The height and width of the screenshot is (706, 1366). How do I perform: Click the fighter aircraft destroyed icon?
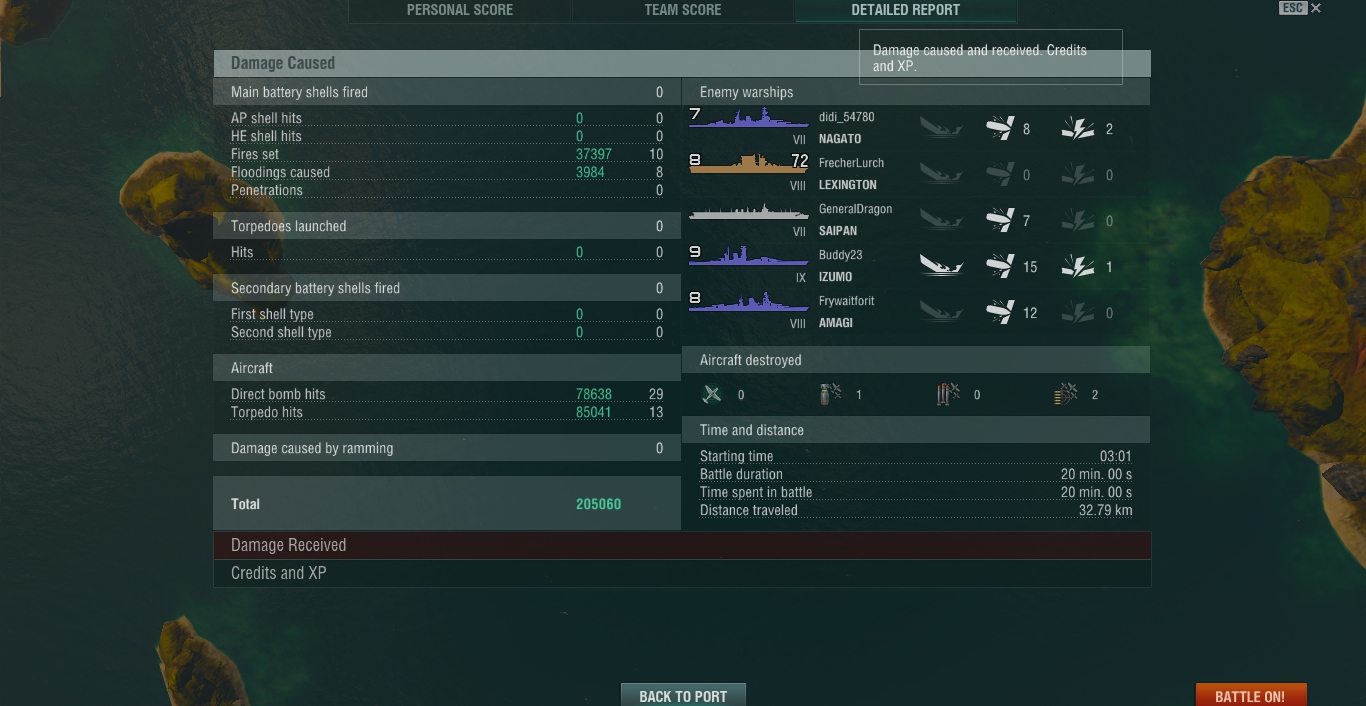tap(712, 394)
